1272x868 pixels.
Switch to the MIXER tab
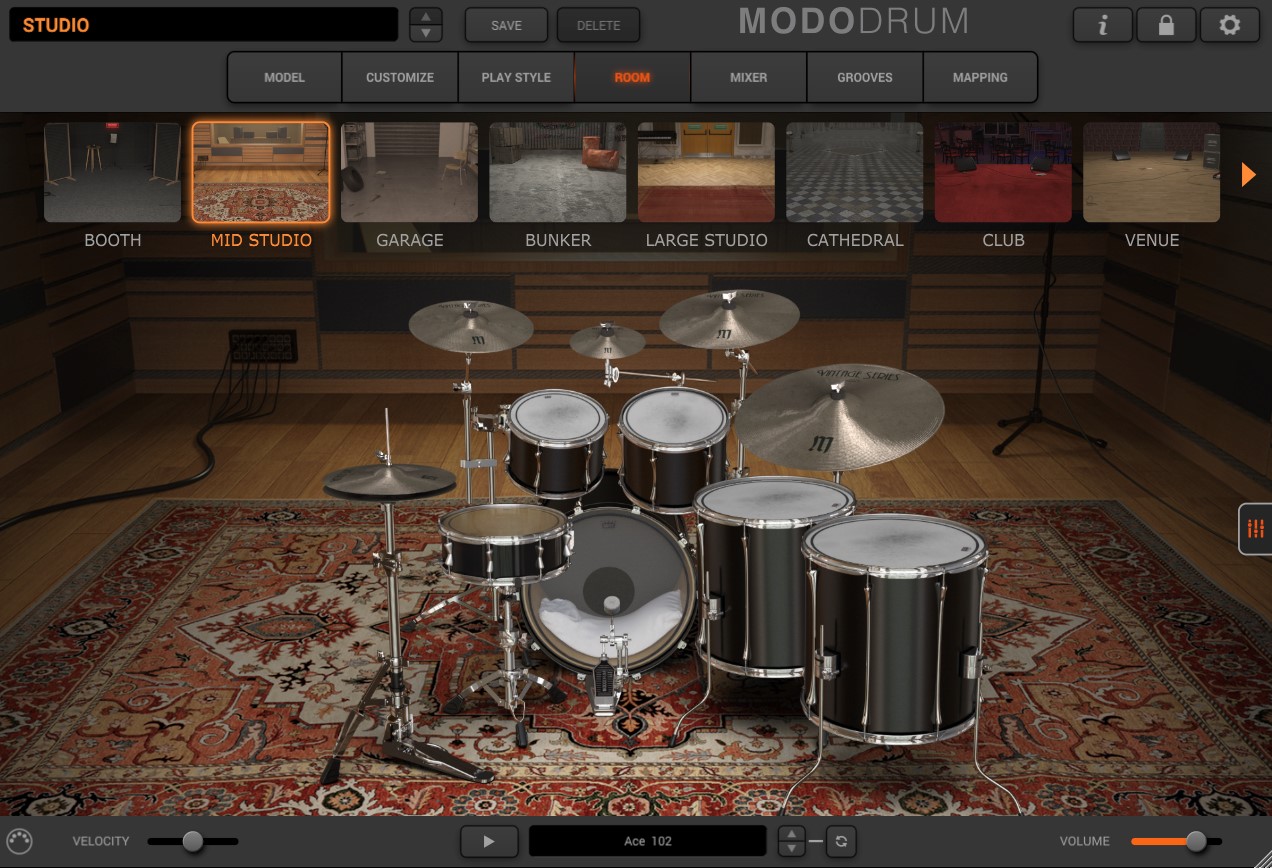[x=748, y=77]
